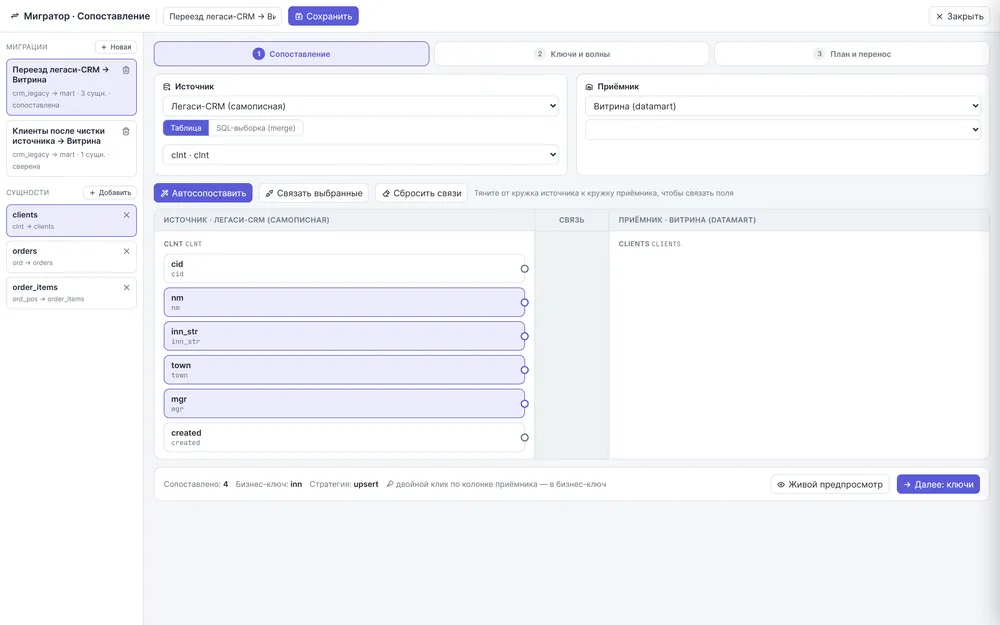Remove the orders entity with its X icon
1000x625 pixels.
coord(126,251)
